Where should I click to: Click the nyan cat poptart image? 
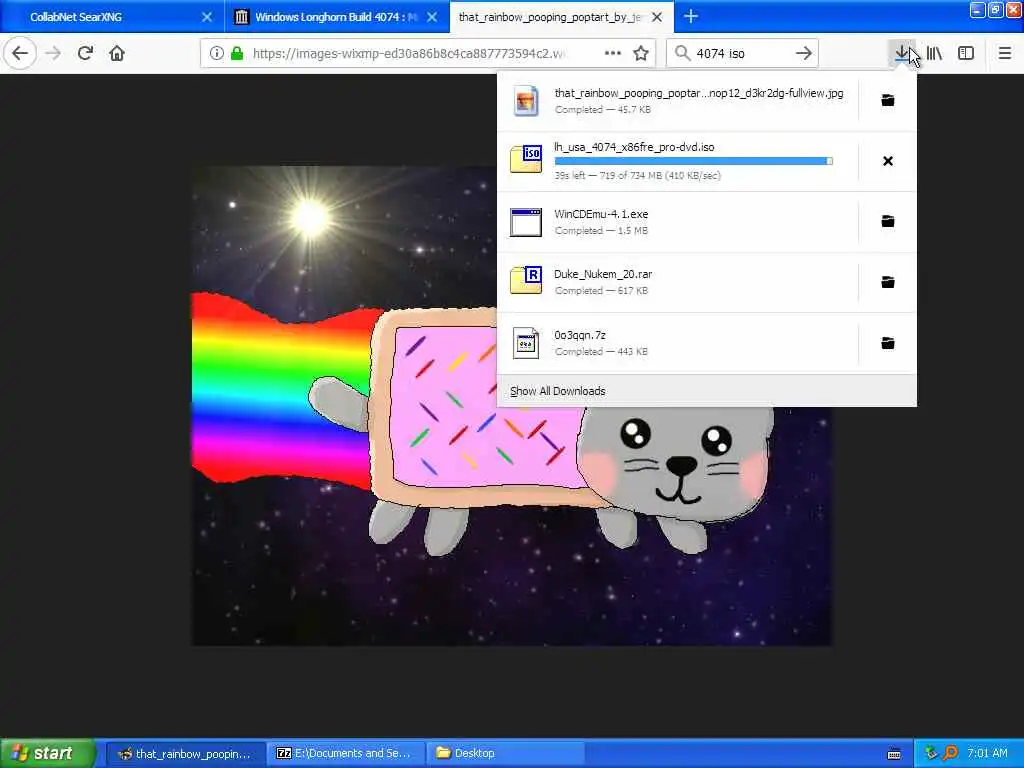tap(511, 406)
